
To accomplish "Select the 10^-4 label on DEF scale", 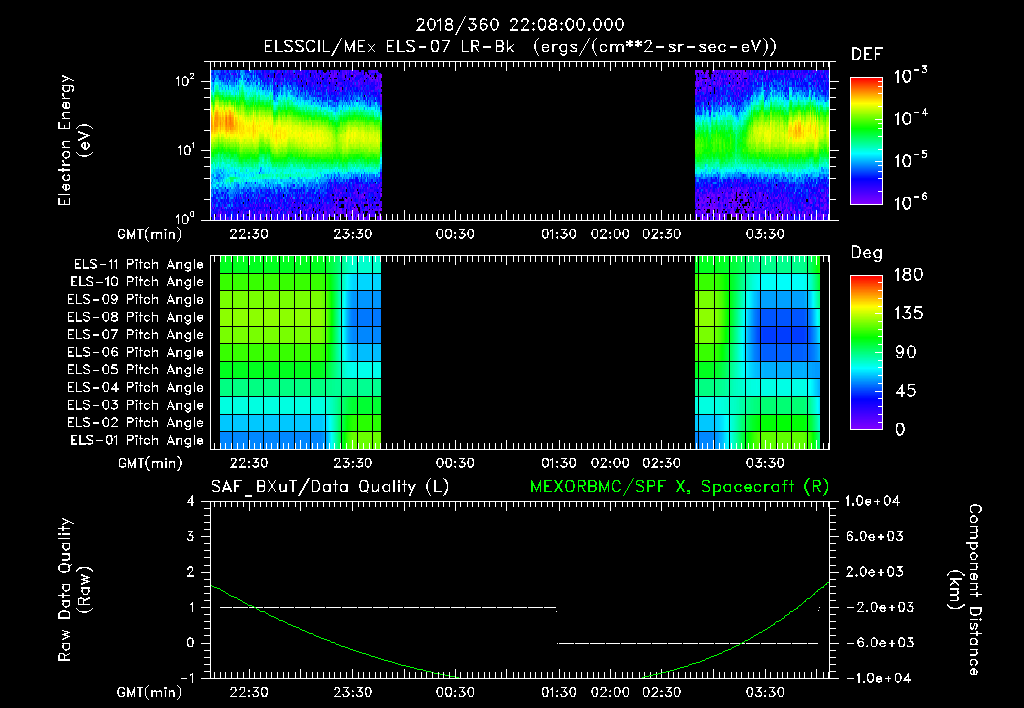I will click(x=910, y=118).
